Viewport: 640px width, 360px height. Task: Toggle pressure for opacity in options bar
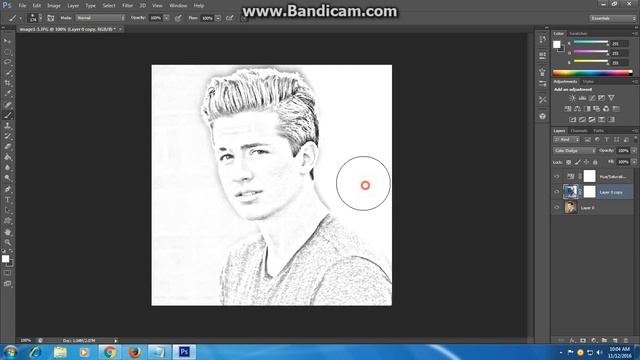[178, 18]
